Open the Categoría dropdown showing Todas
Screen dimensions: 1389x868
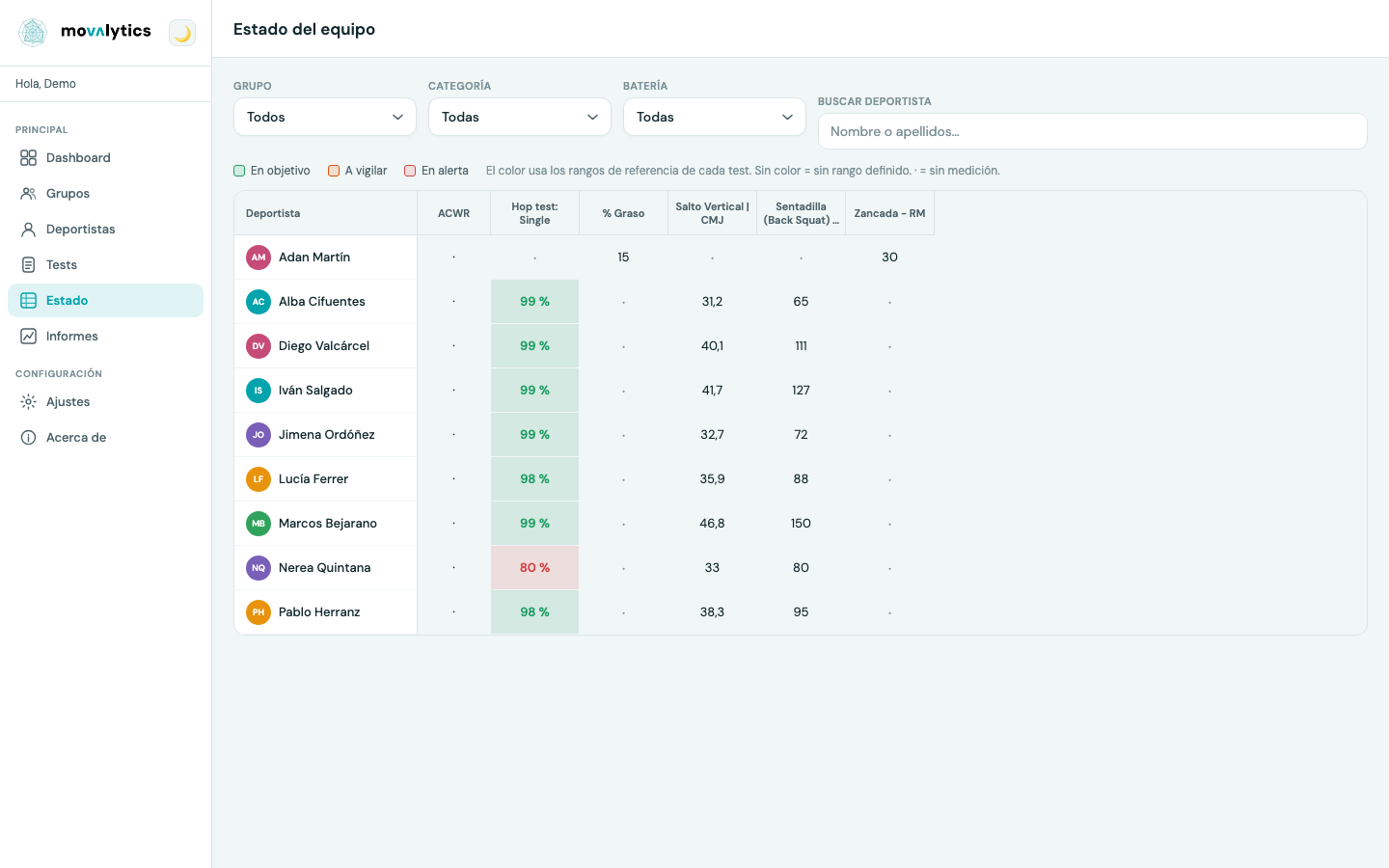click(x=520, y=117)
